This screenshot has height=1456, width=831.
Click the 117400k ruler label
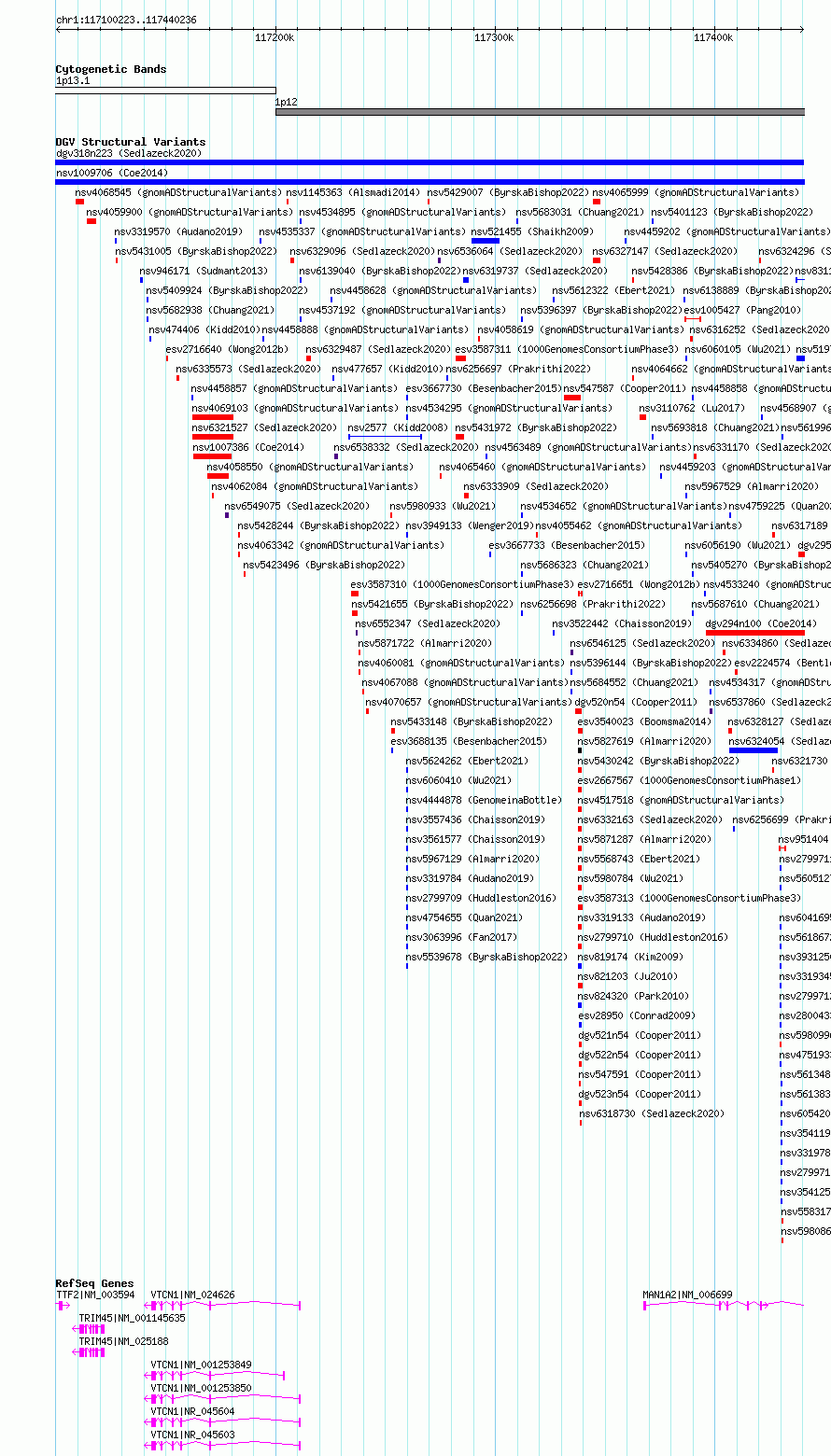[713, 38]
